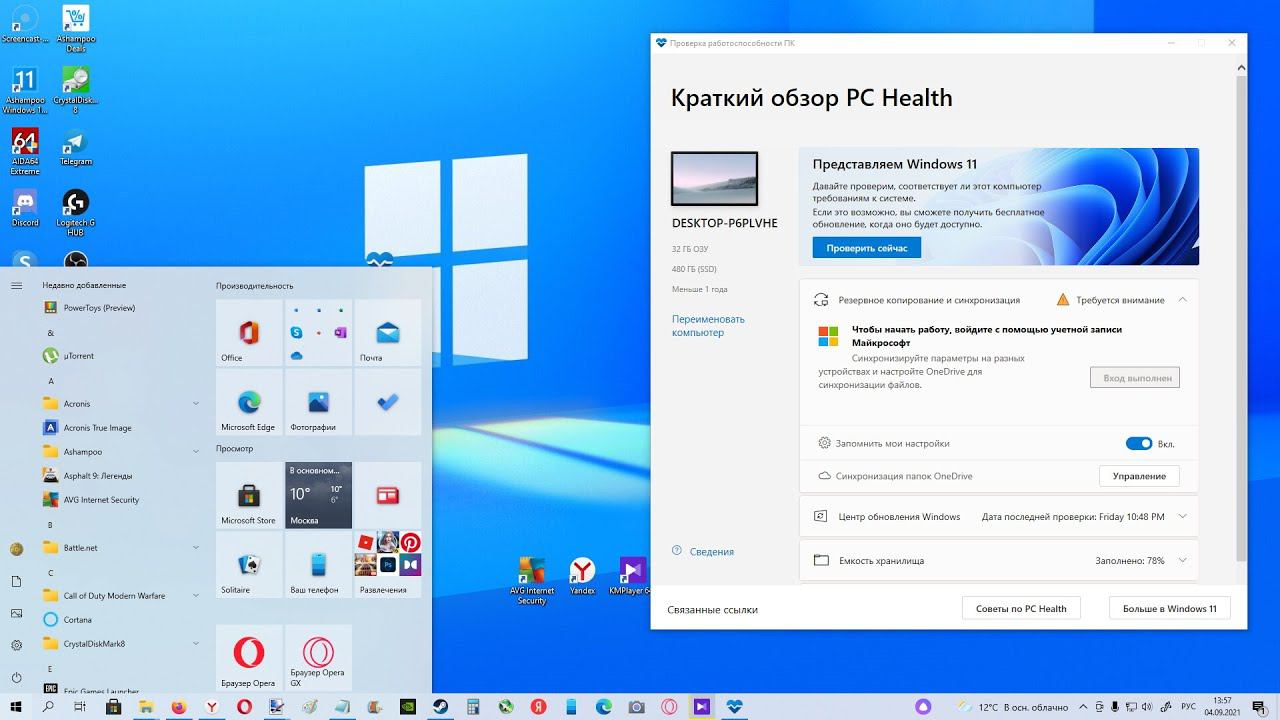Expand the CrystalDiskMark8 folder
1280x720 pixels.
click(x=123, y=644)
